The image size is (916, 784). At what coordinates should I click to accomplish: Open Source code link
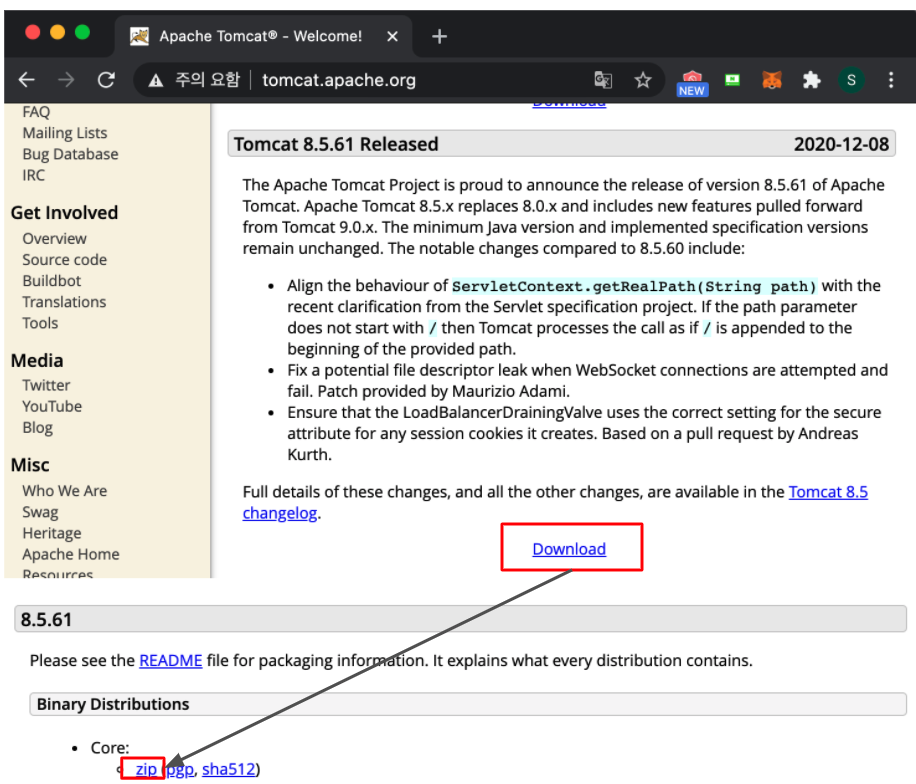(64, 260)
